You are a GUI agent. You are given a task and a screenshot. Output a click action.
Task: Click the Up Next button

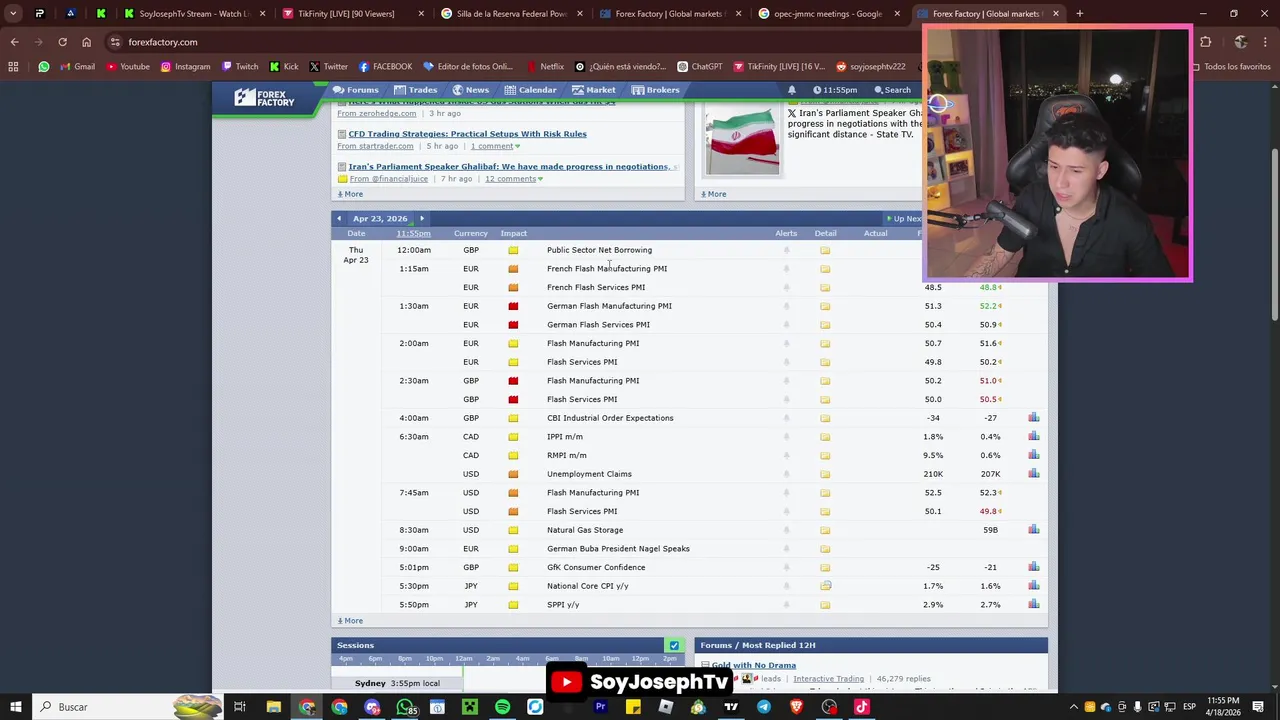(903, 218)
